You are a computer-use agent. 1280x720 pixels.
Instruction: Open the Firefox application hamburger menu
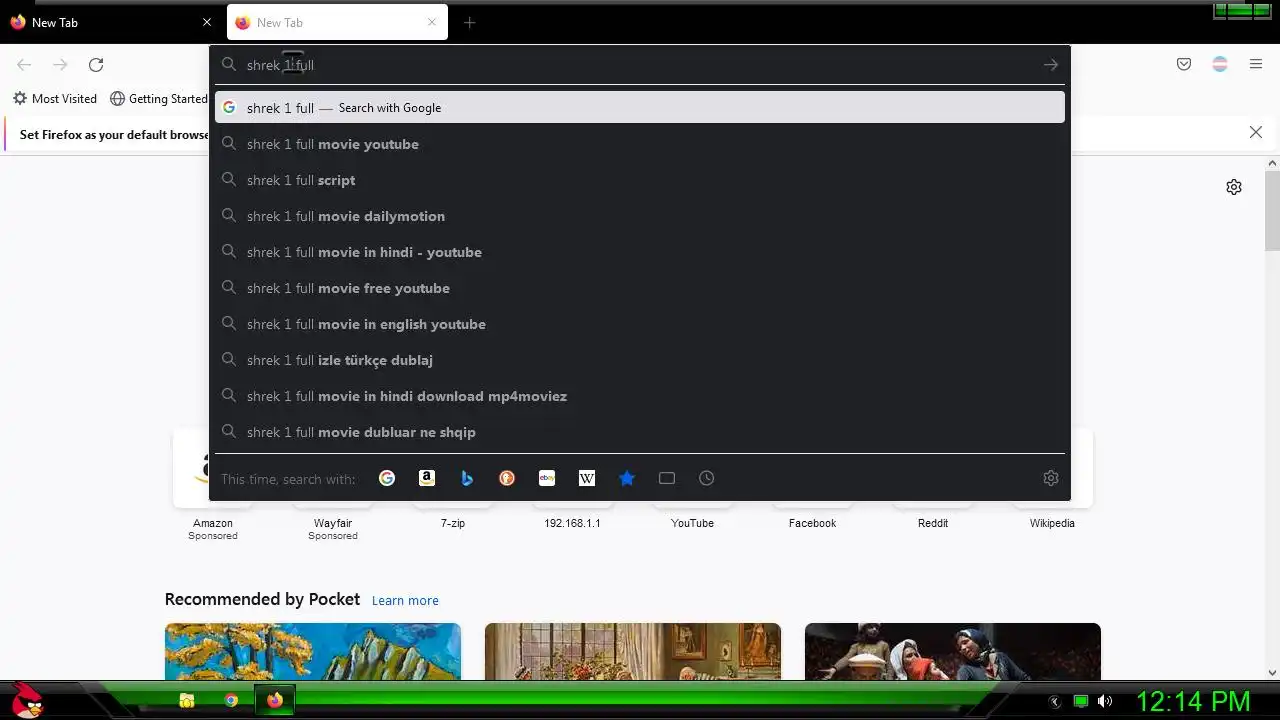1256,64
